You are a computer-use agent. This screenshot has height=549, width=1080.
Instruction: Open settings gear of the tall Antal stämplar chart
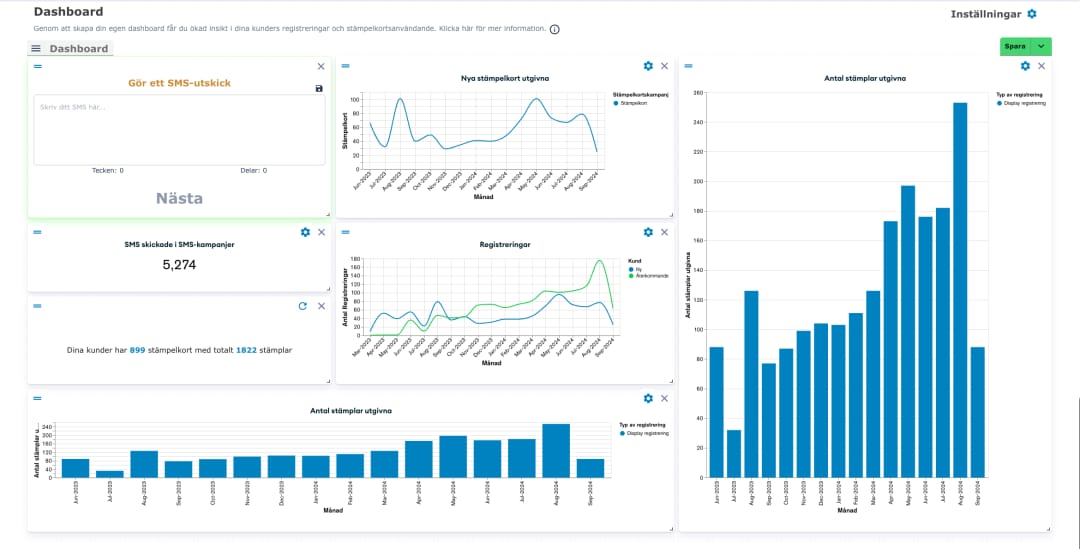(1025, 66)
